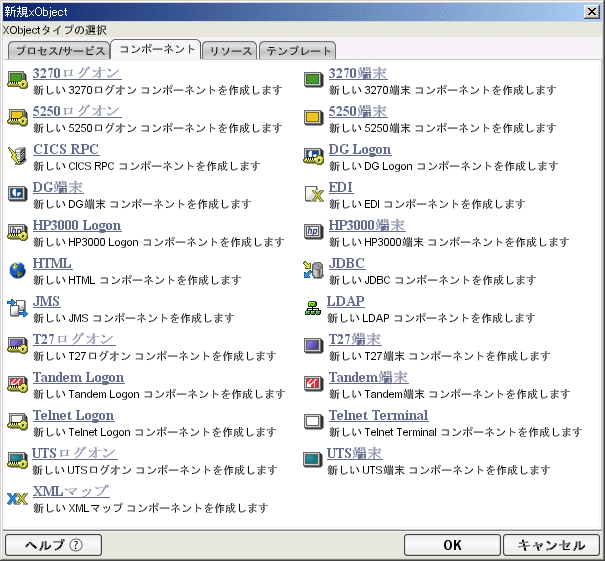Open the UTS端末 link
This screenshot has width=605, height=561.
coord(355,453)
